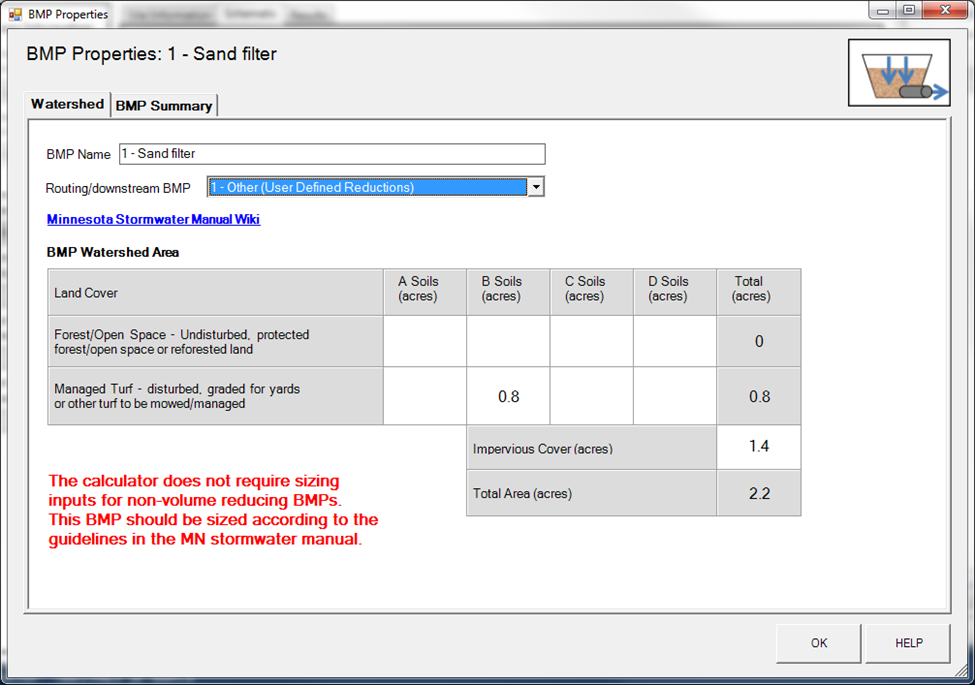Click the BMP Name text field

pyautogui.click(x=331, y=154)
